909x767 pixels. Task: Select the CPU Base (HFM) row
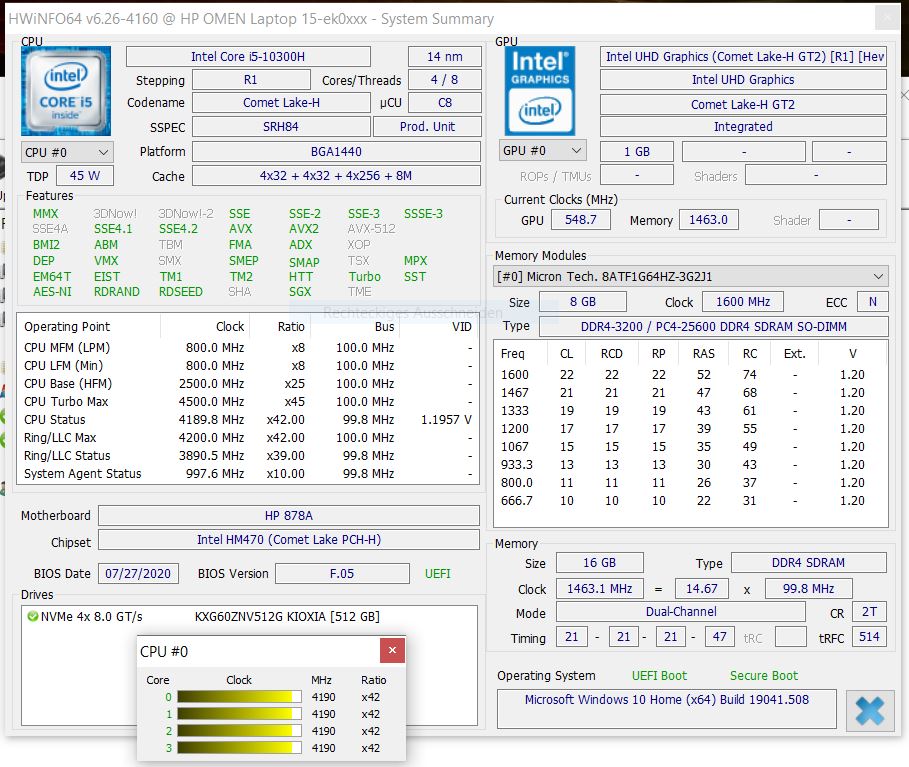coord(248,383)
